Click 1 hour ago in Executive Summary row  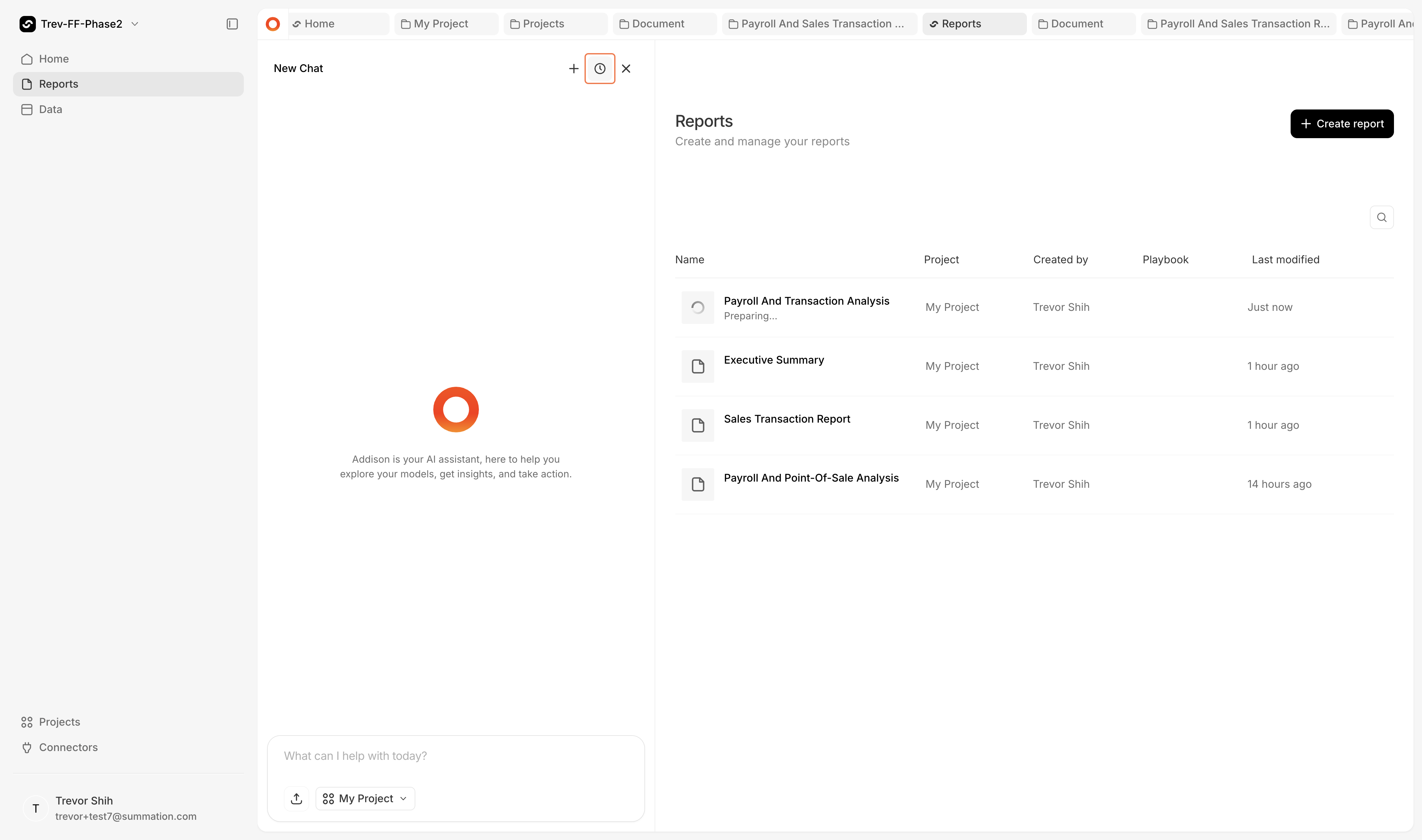pyautogui.click(x=1272, y=366)
